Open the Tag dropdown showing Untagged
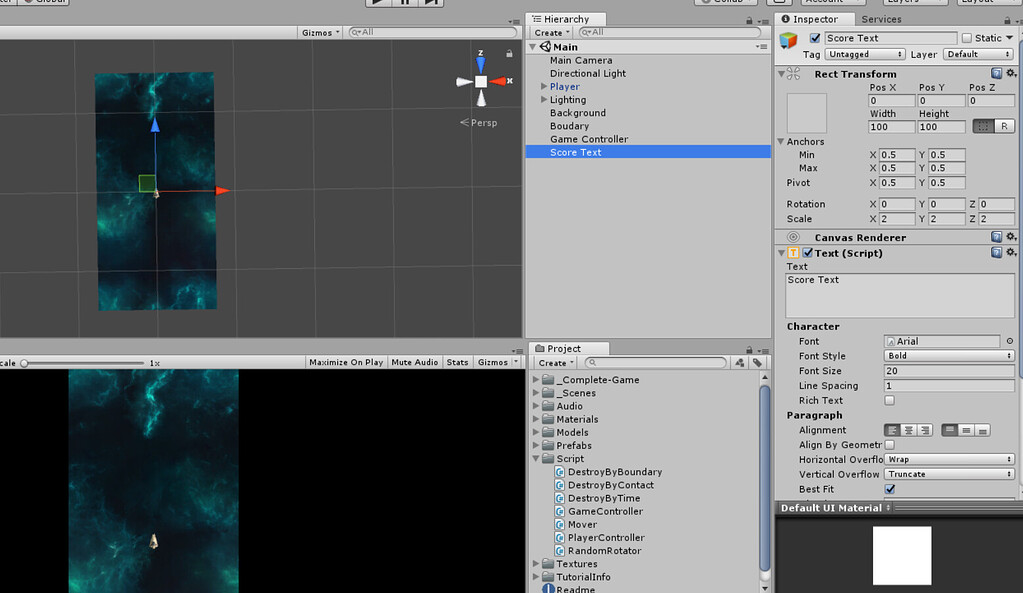1023x593 pixels. 864,53
